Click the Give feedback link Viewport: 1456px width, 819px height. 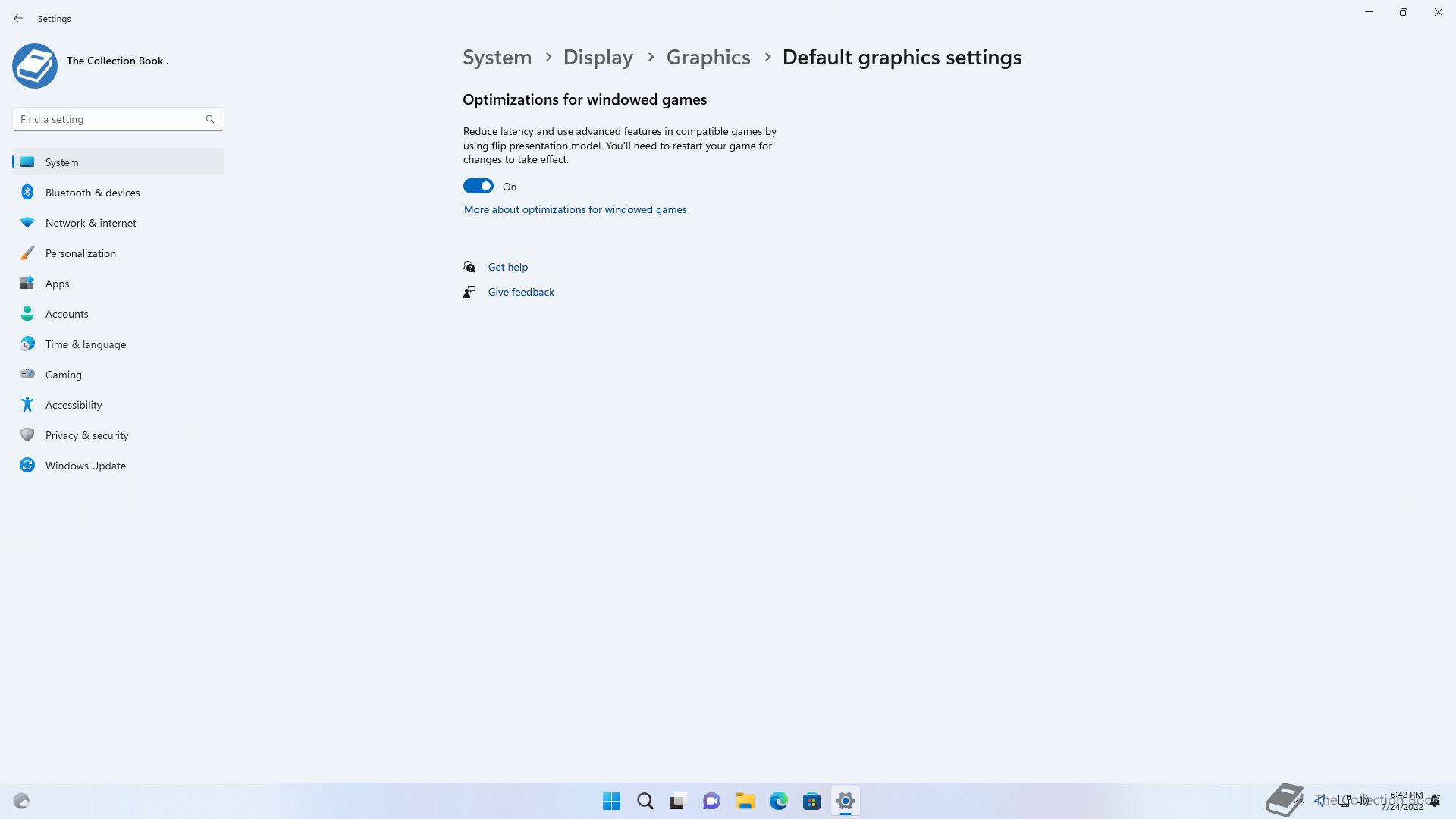tap(521, 292)
